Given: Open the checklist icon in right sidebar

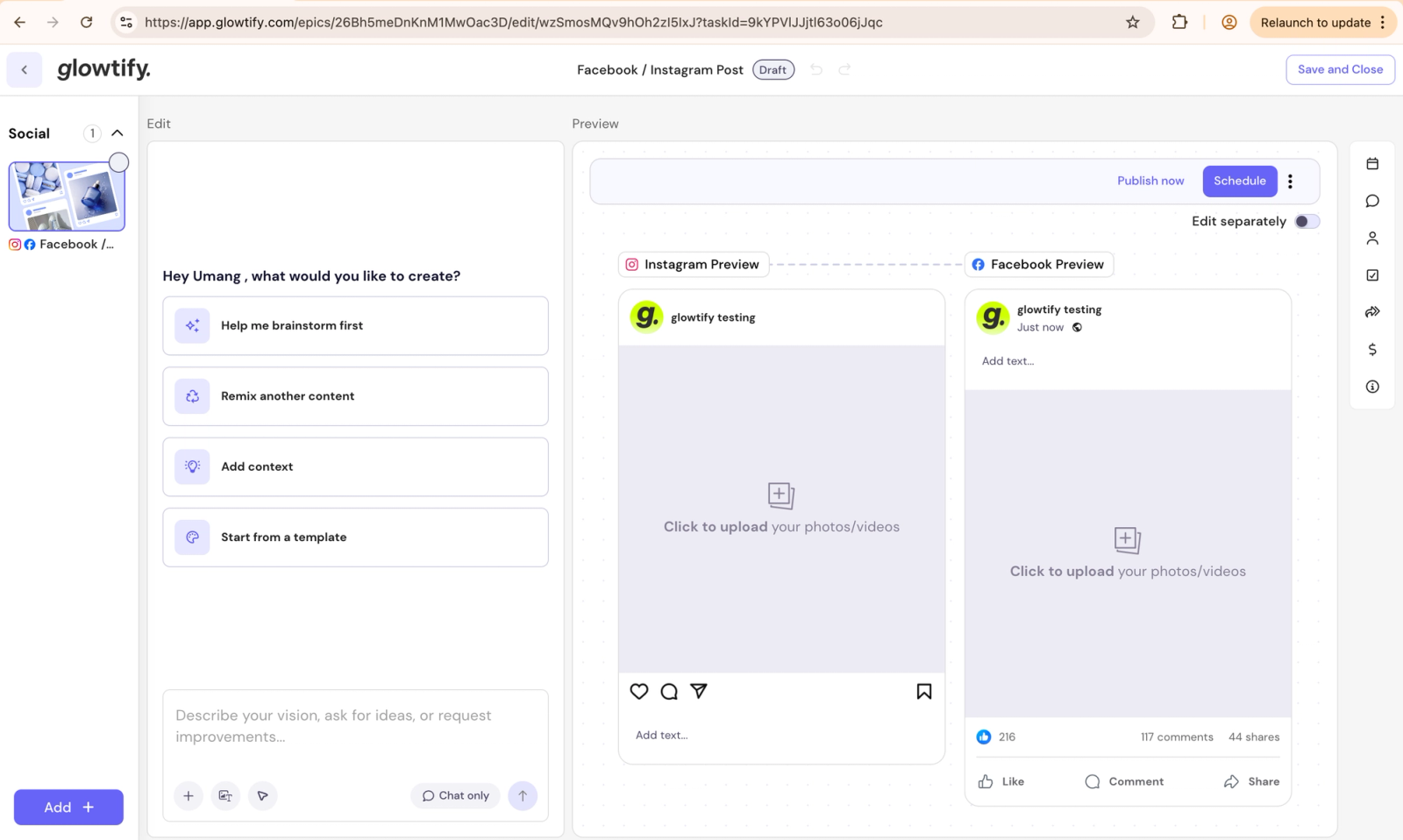Looking at the screenshot, I should click(x=1372, y=275).
